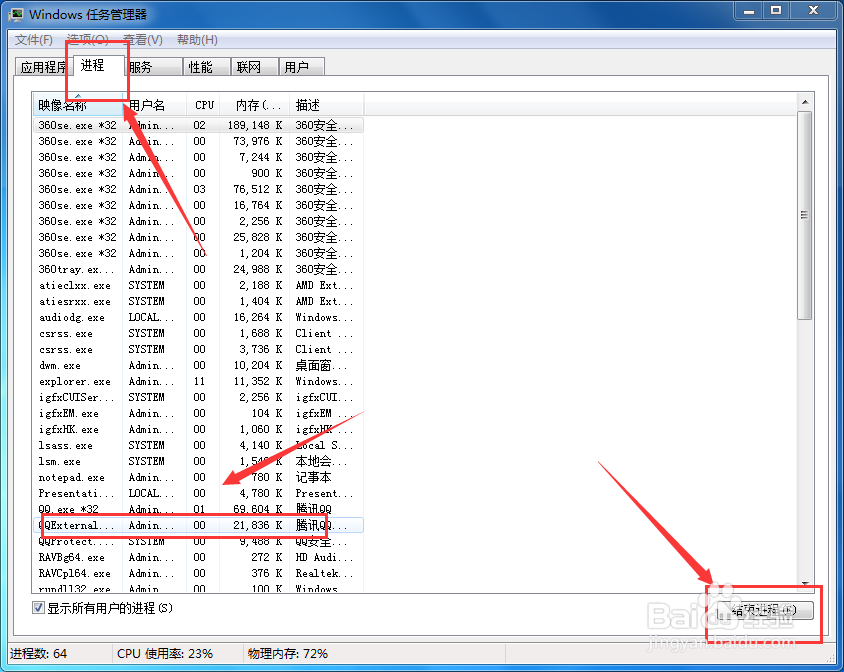This screenshot has width=844, height=672.
Task: Minimize the Task Manager window
Action: (x=749, y=10)
